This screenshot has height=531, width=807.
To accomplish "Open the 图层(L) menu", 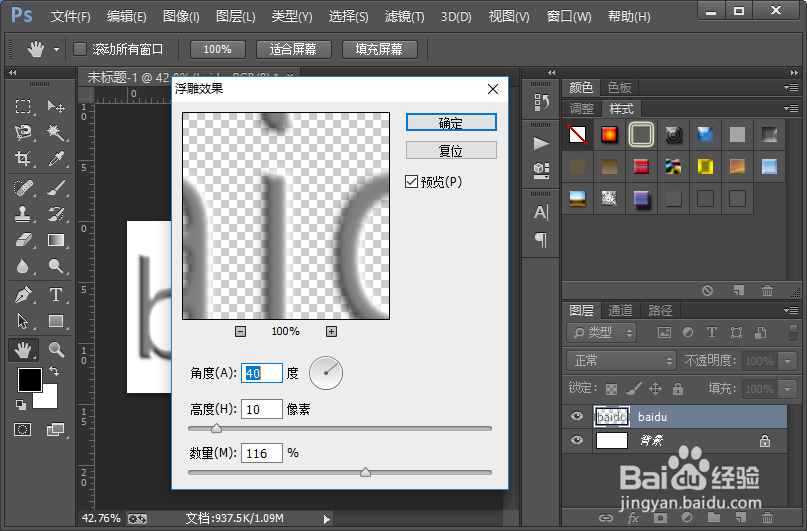I will point(236,16).
